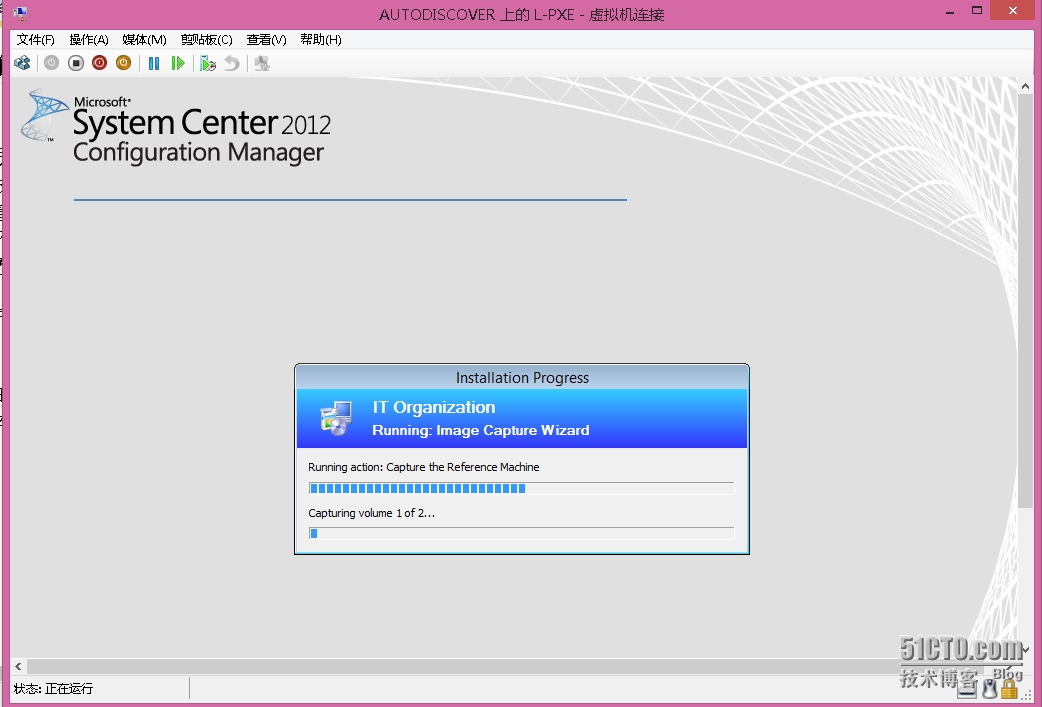Click the Running: Image Capture Wizard text
This screenshot has height=707, width=1042.
(480, 431)
